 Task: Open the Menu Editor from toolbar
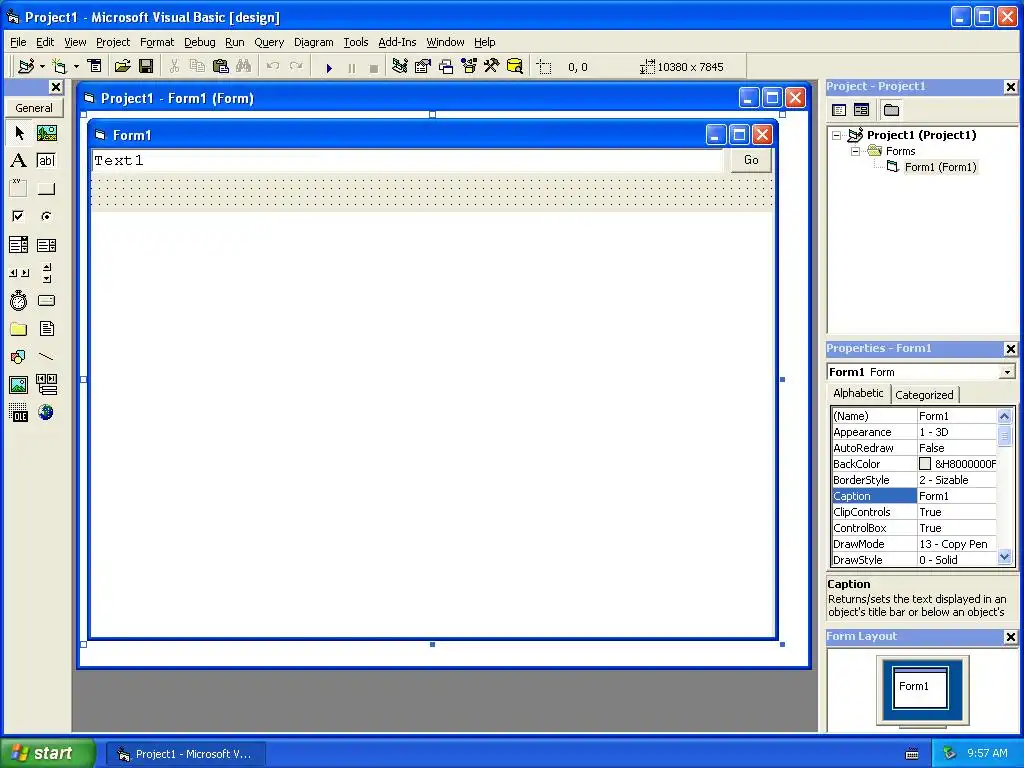95,66
